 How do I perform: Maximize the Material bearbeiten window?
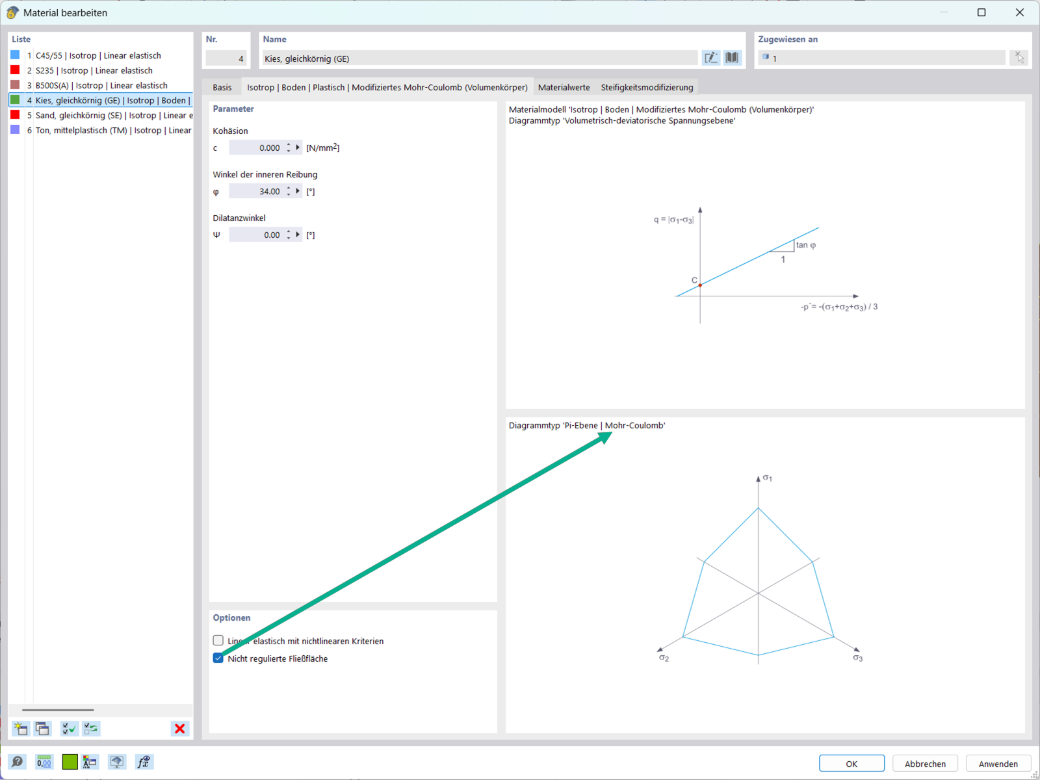[982, 12]
